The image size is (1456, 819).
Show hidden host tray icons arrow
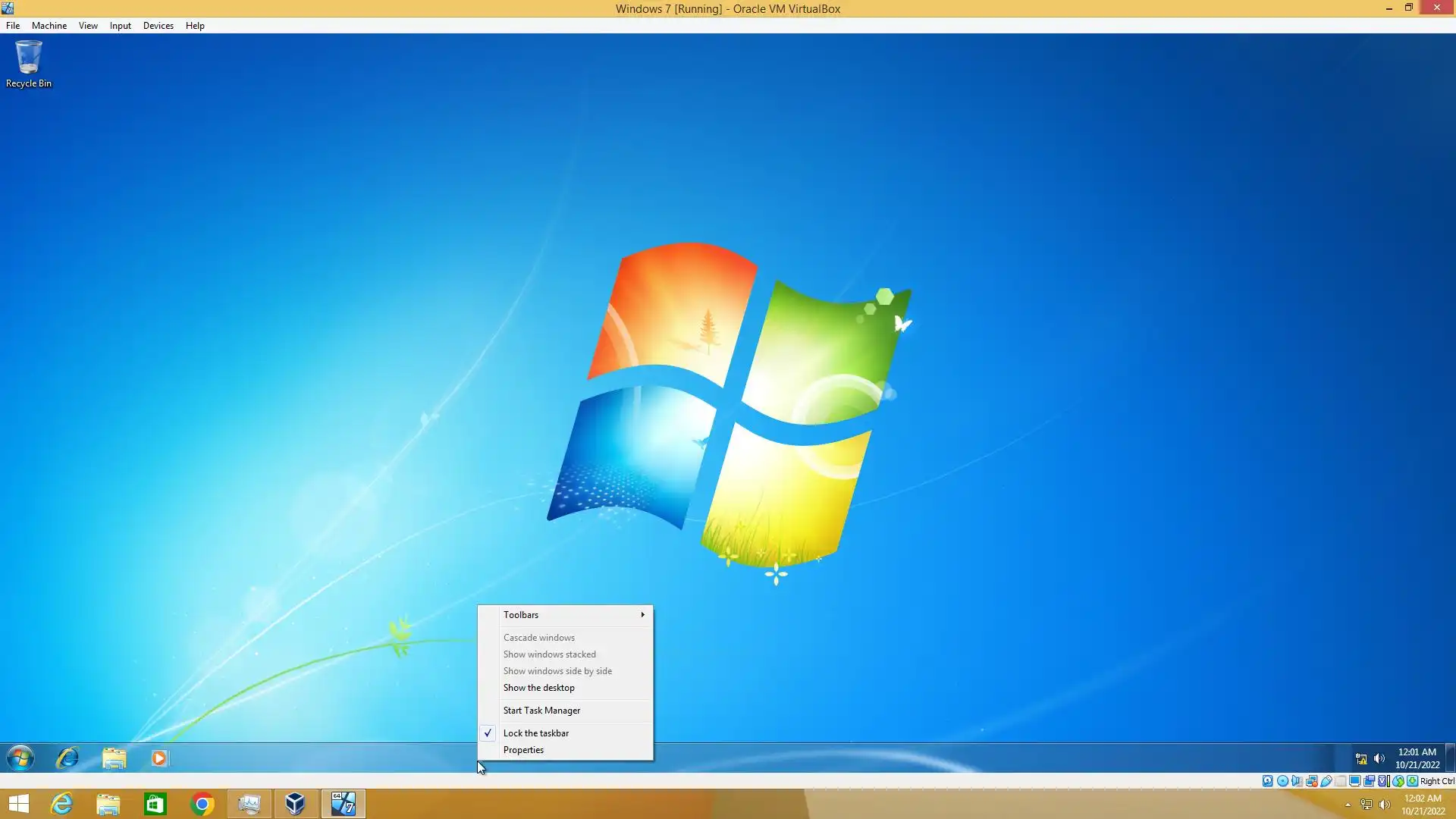pyautogui.click(x=1348, y=805)
